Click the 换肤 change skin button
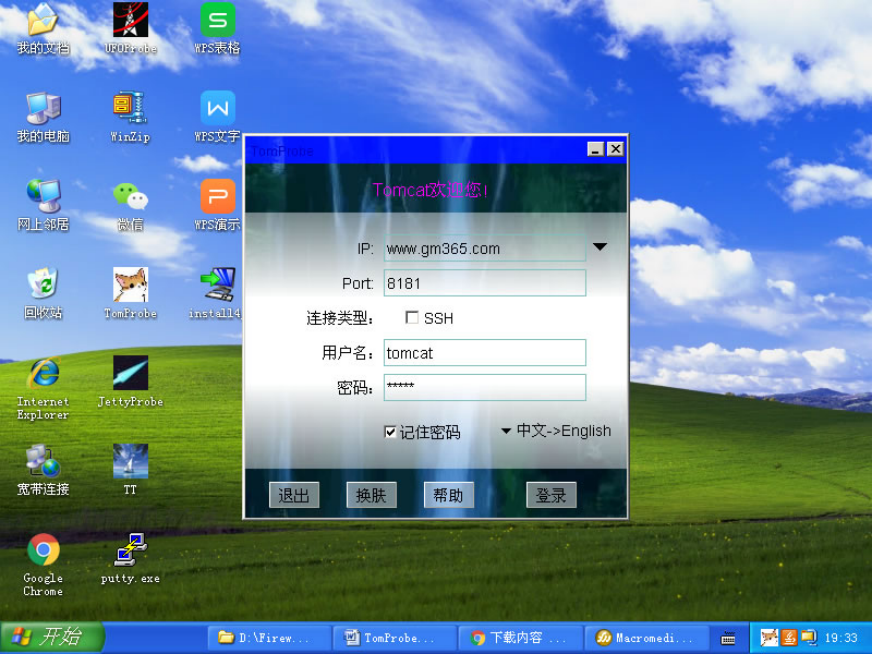This screenshot has height=655, width=873. [371, 495]
